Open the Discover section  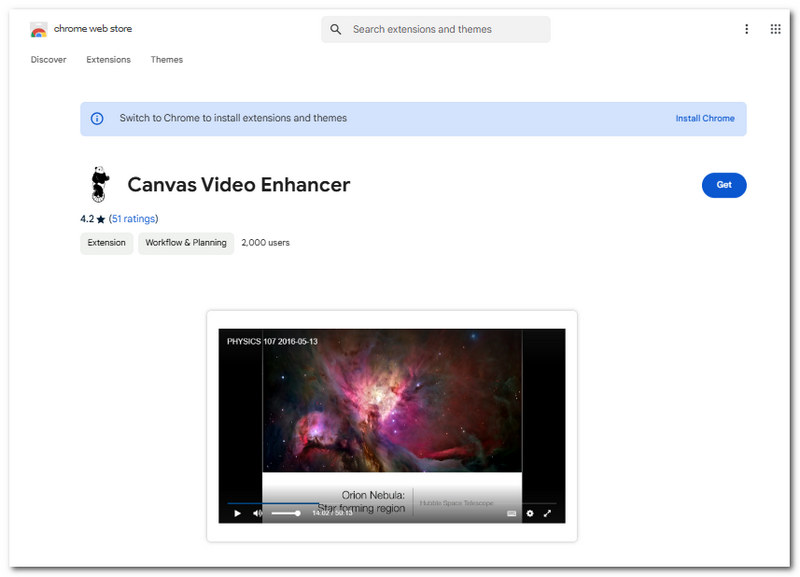pos(48,60)
